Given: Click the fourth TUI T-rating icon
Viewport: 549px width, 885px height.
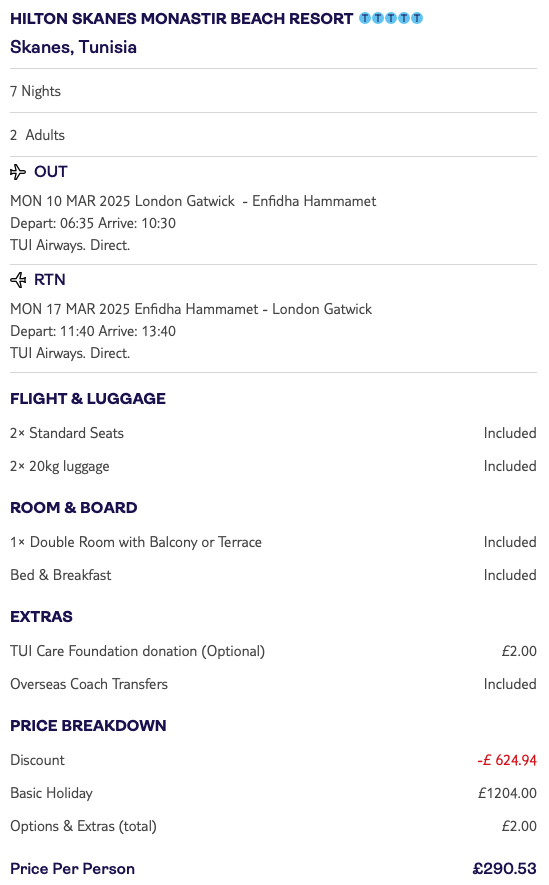Looking at the screenshot, I should click(404, 18).
